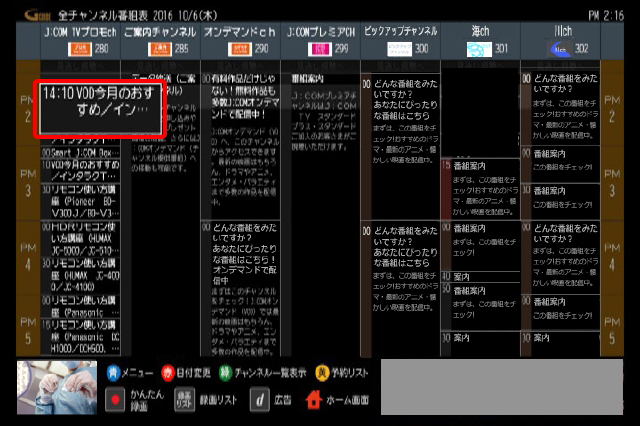
Task: Click the PM 2:16 clock display
Action: [x=606, y=16]
